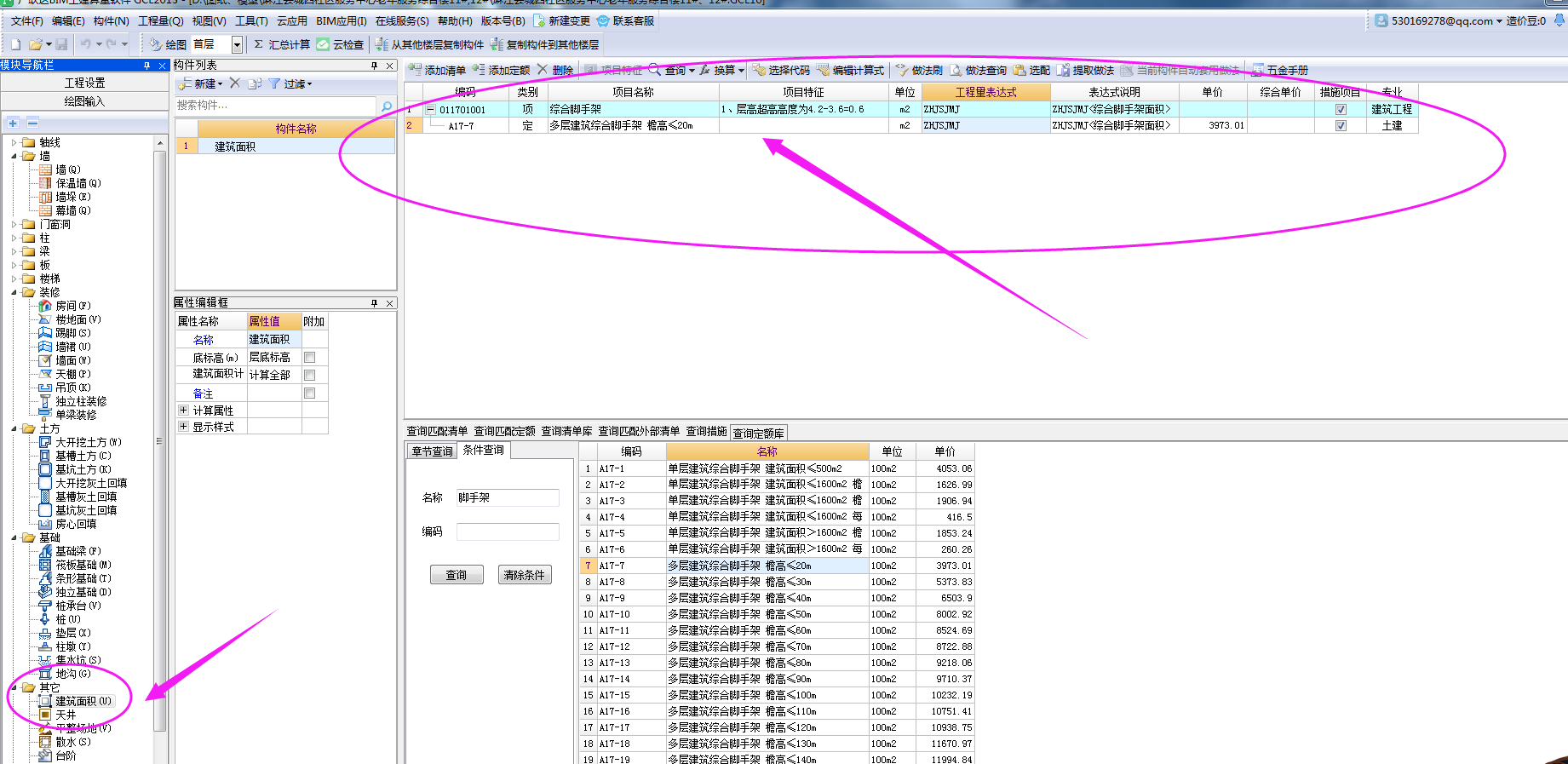Click the navigation tree vertical scrollbar
Screen dimensions: 1568x764
point(159,441)
